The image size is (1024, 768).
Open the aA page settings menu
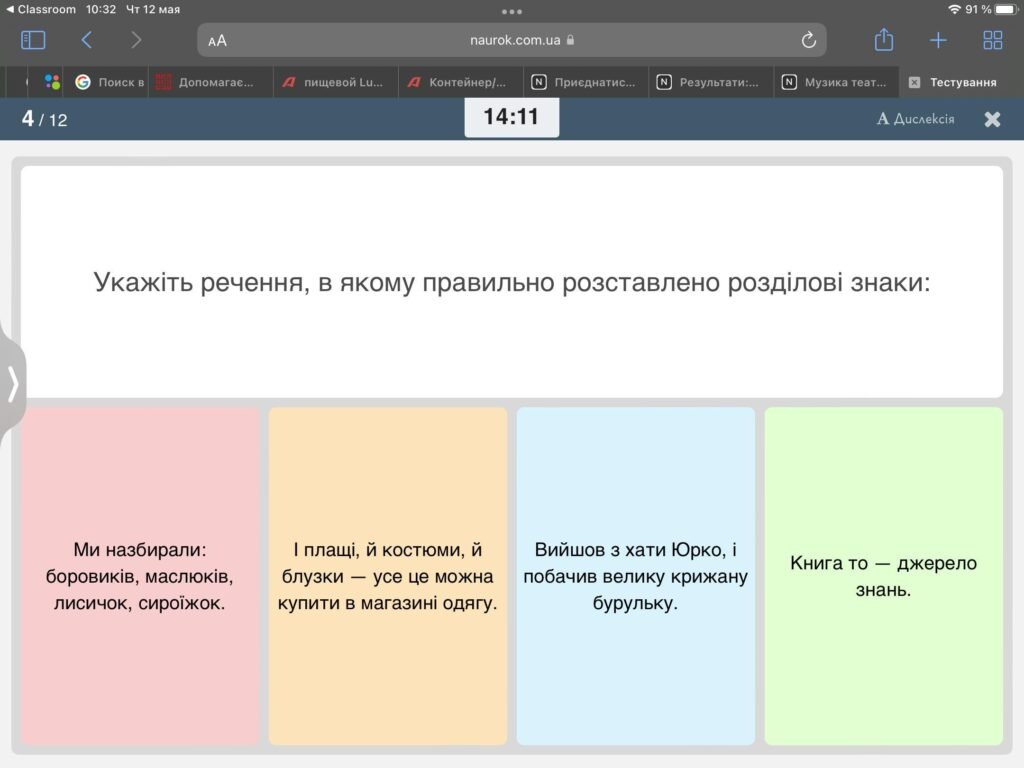[217, 41]
